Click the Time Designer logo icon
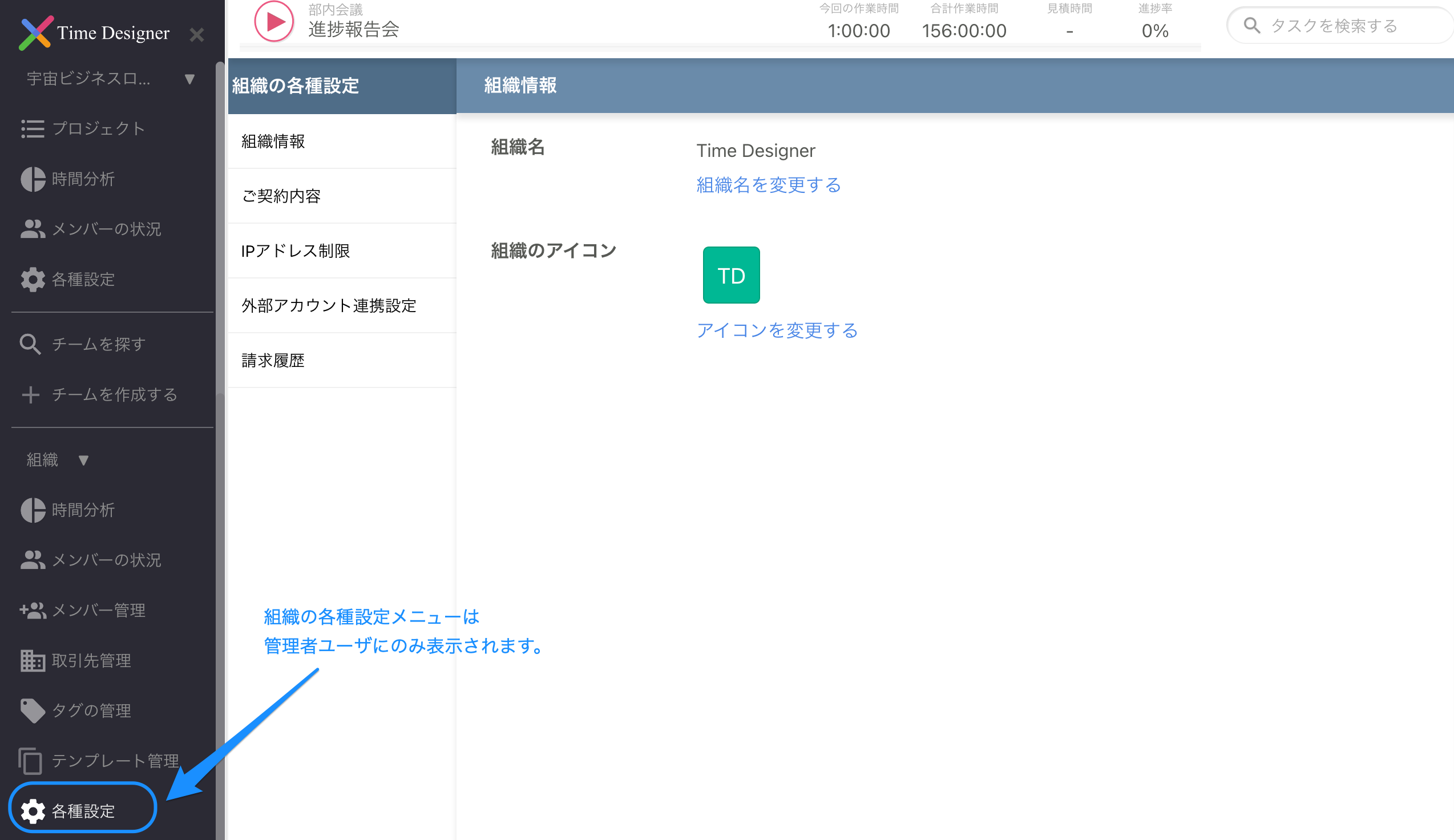Screen dimensions: 1454x840 click(x=36, y=33)
